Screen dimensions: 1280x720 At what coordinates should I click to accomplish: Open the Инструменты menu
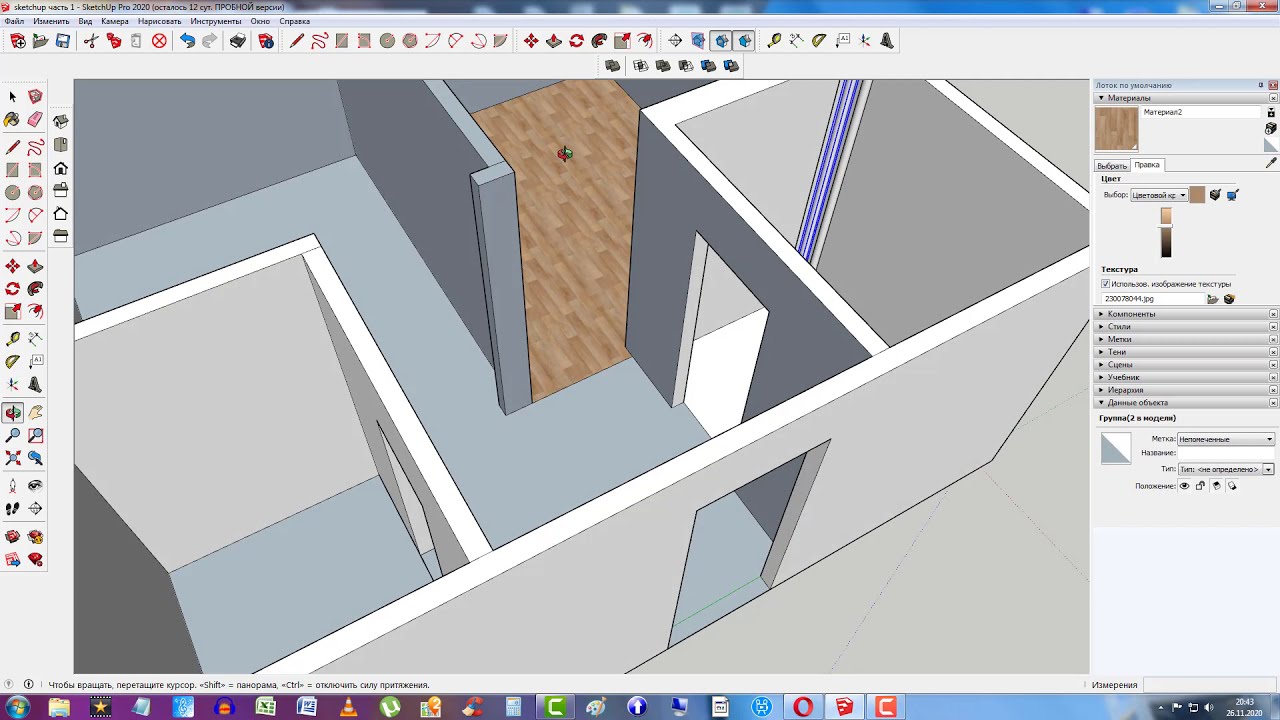(x=215, y=21)
